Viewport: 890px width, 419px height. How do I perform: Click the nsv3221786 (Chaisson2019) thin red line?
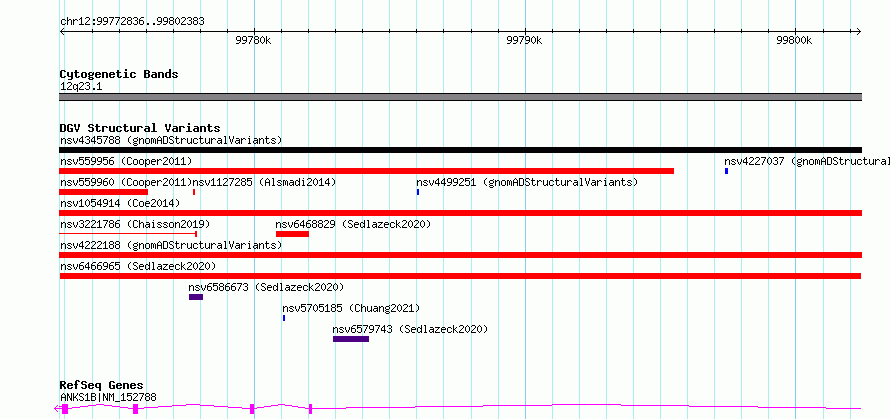point(128,234)
